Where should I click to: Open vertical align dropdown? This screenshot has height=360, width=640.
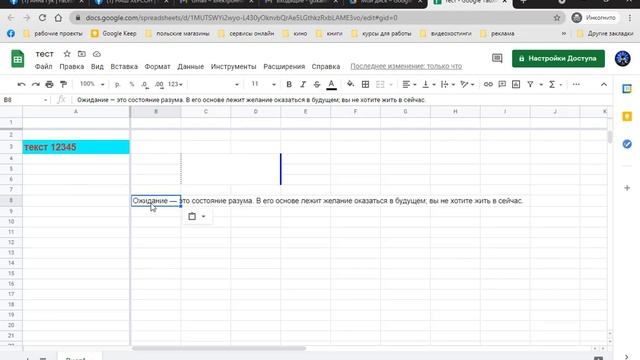click(x=429, y=84)
